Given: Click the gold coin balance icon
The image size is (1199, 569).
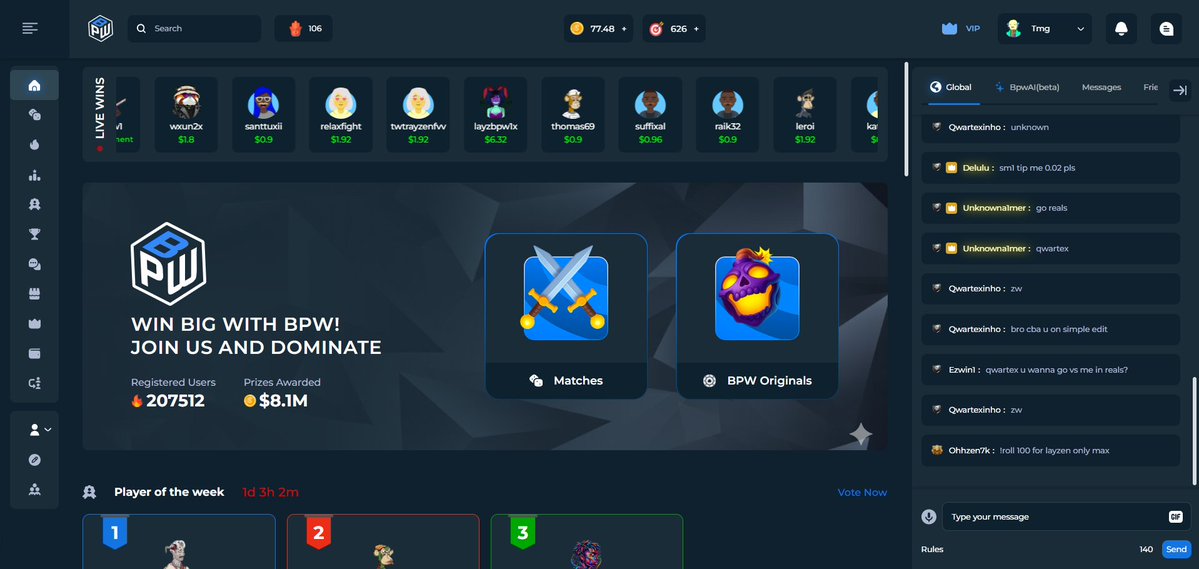Looking at the screenshot, I should 577,28.
